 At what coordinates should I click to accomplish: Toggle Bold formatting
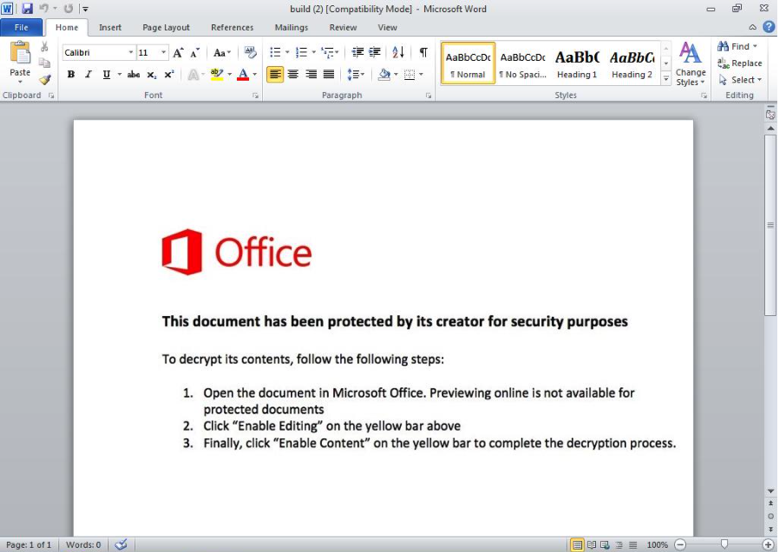pyautogui.click(x=71, y=75)
